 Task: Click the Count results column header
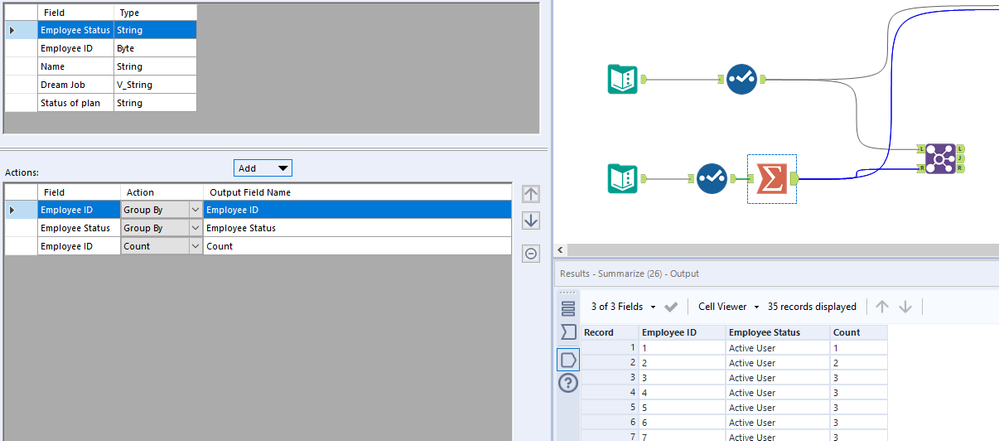pyautogui.click(x=859, y=332)
